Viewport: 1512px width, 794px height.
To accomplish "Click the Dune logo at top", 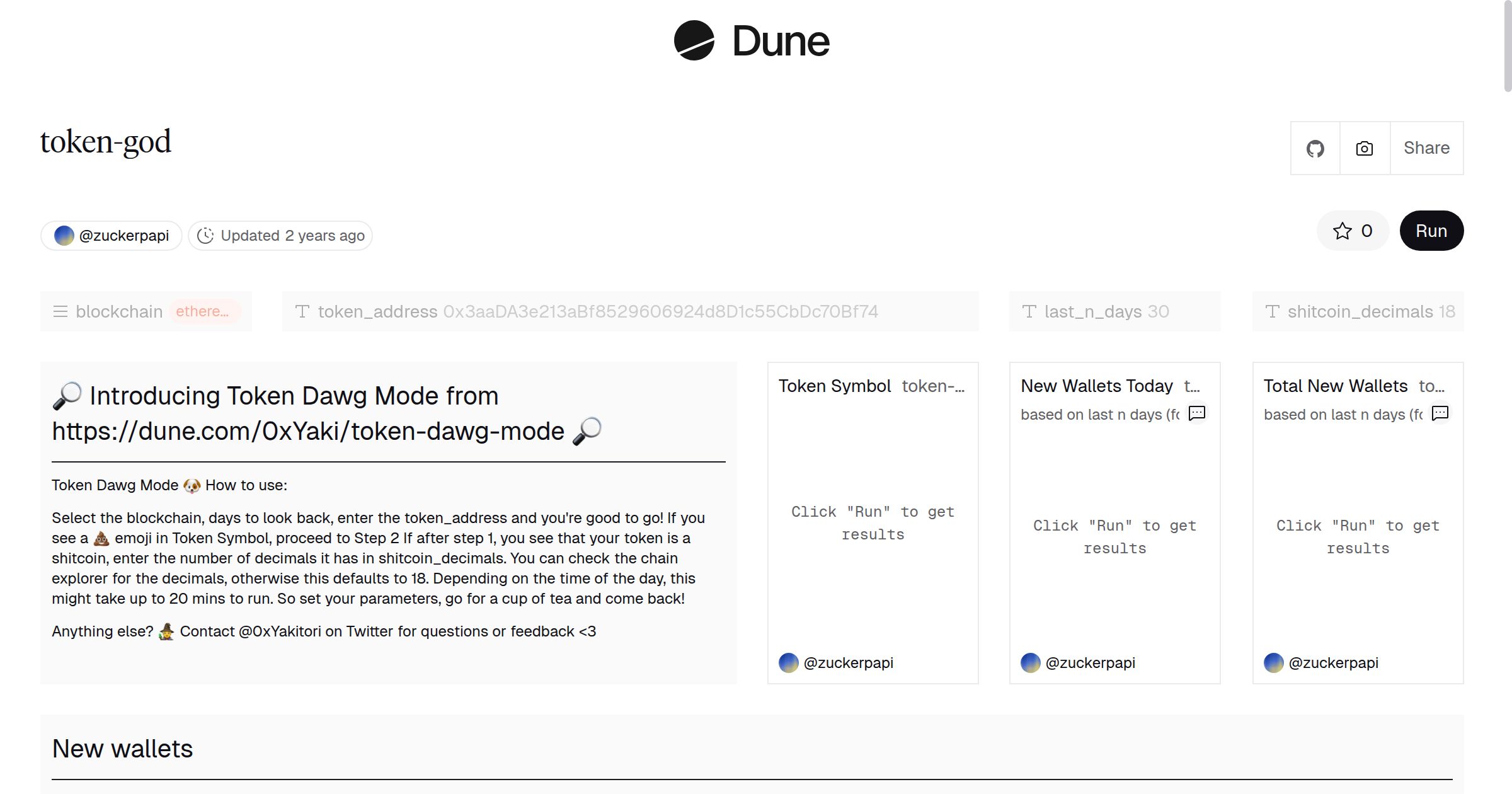I will (751, 41).
